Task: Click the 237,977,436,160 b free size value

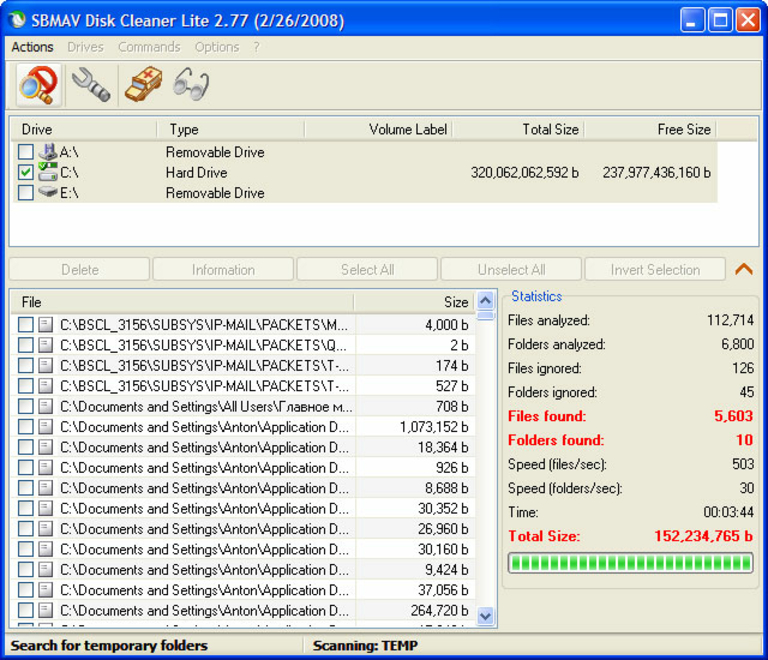Action: pyautogui.click(x=656, y=172)
